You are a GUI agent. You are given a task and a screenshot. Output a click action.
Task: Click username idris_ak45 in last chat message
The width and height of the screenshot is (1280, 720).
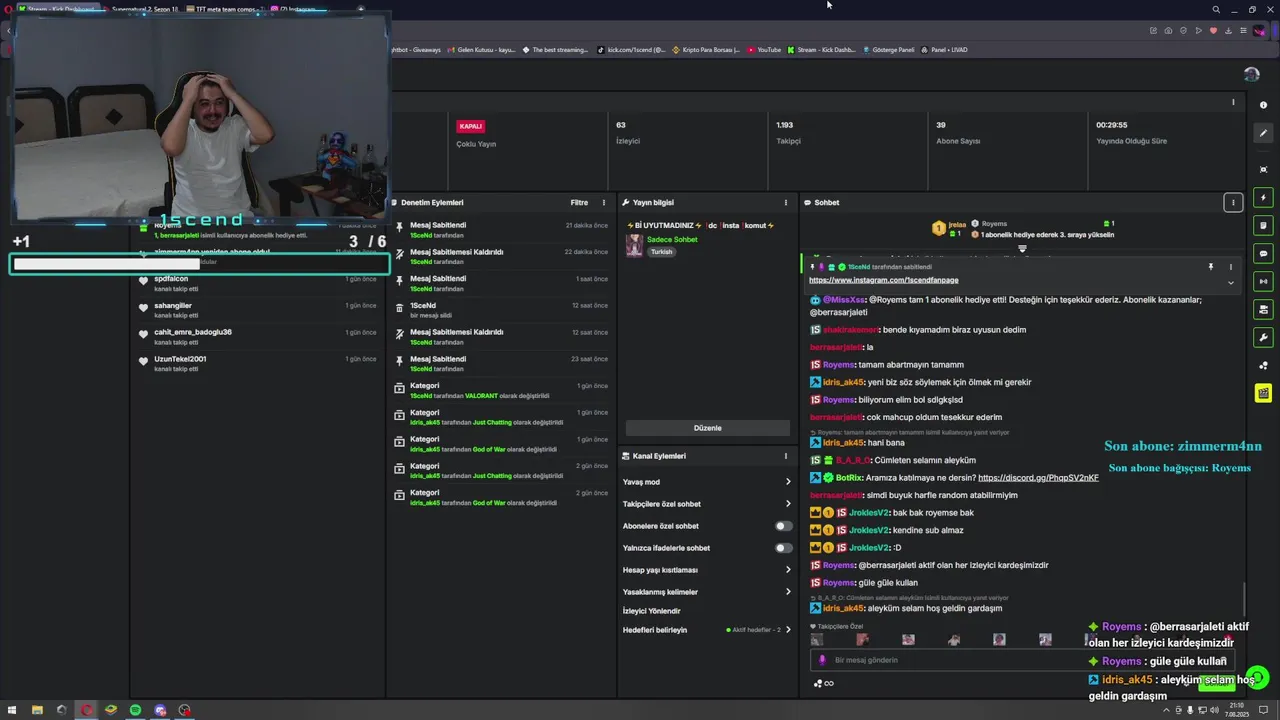(x=843, y=608)
